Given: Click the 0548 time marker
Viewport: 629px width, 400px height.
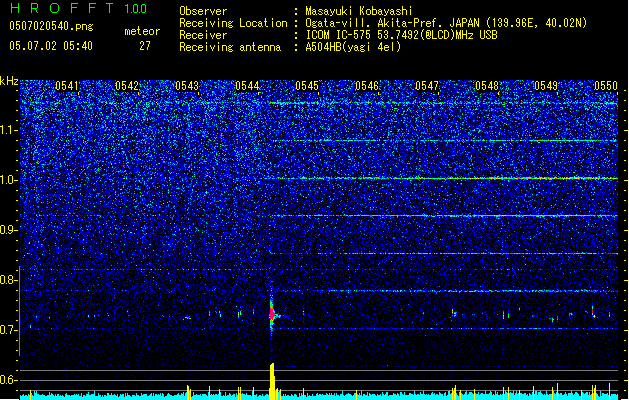Looking at the screenshot, I should point(487,86).
